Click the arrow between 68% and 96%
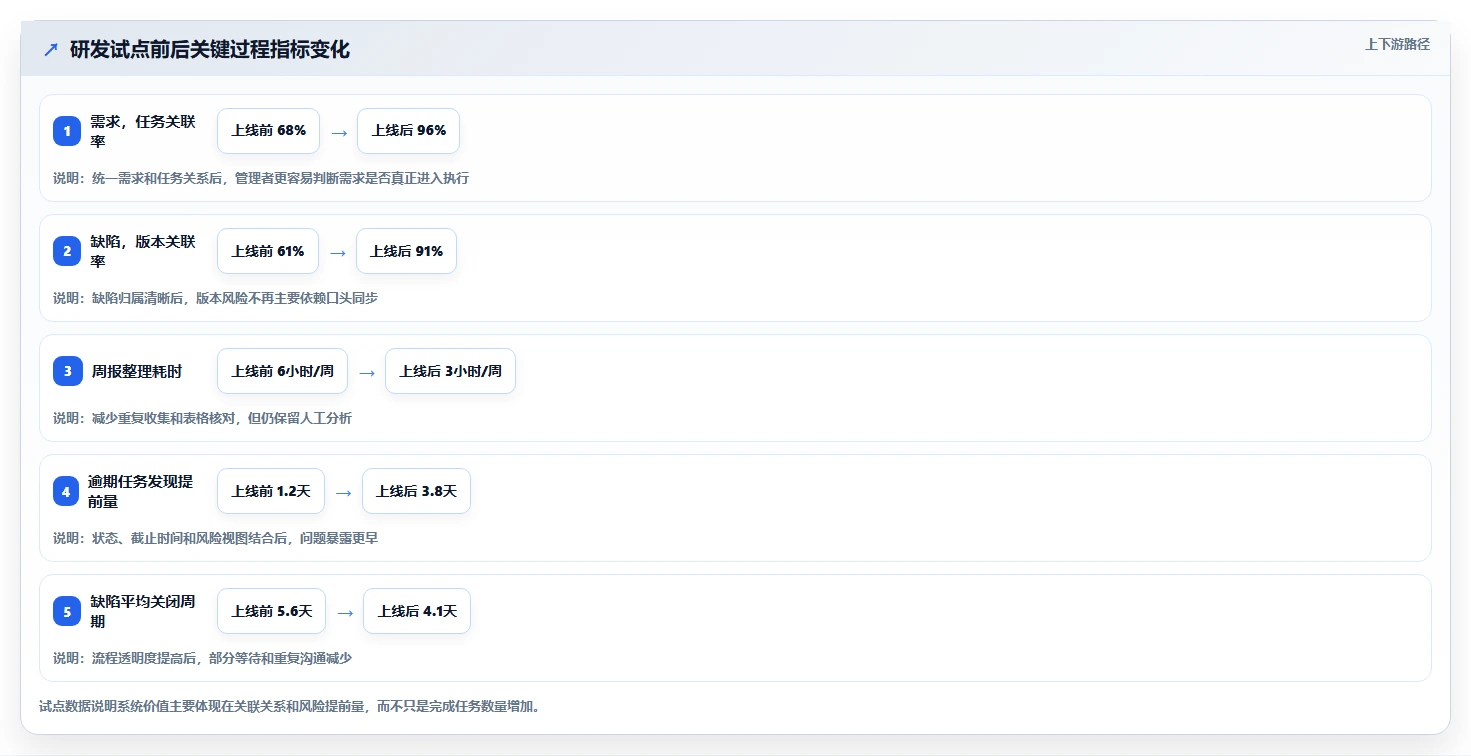The image size is (1471, 756). click(339, 132)
